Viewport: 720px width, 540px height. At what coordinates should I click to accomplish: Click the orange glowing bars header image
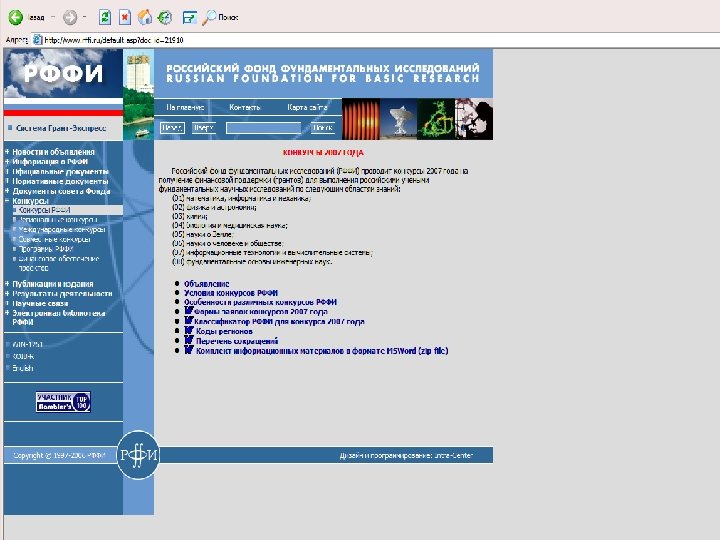pyautogui.click(x=361, y=119)
